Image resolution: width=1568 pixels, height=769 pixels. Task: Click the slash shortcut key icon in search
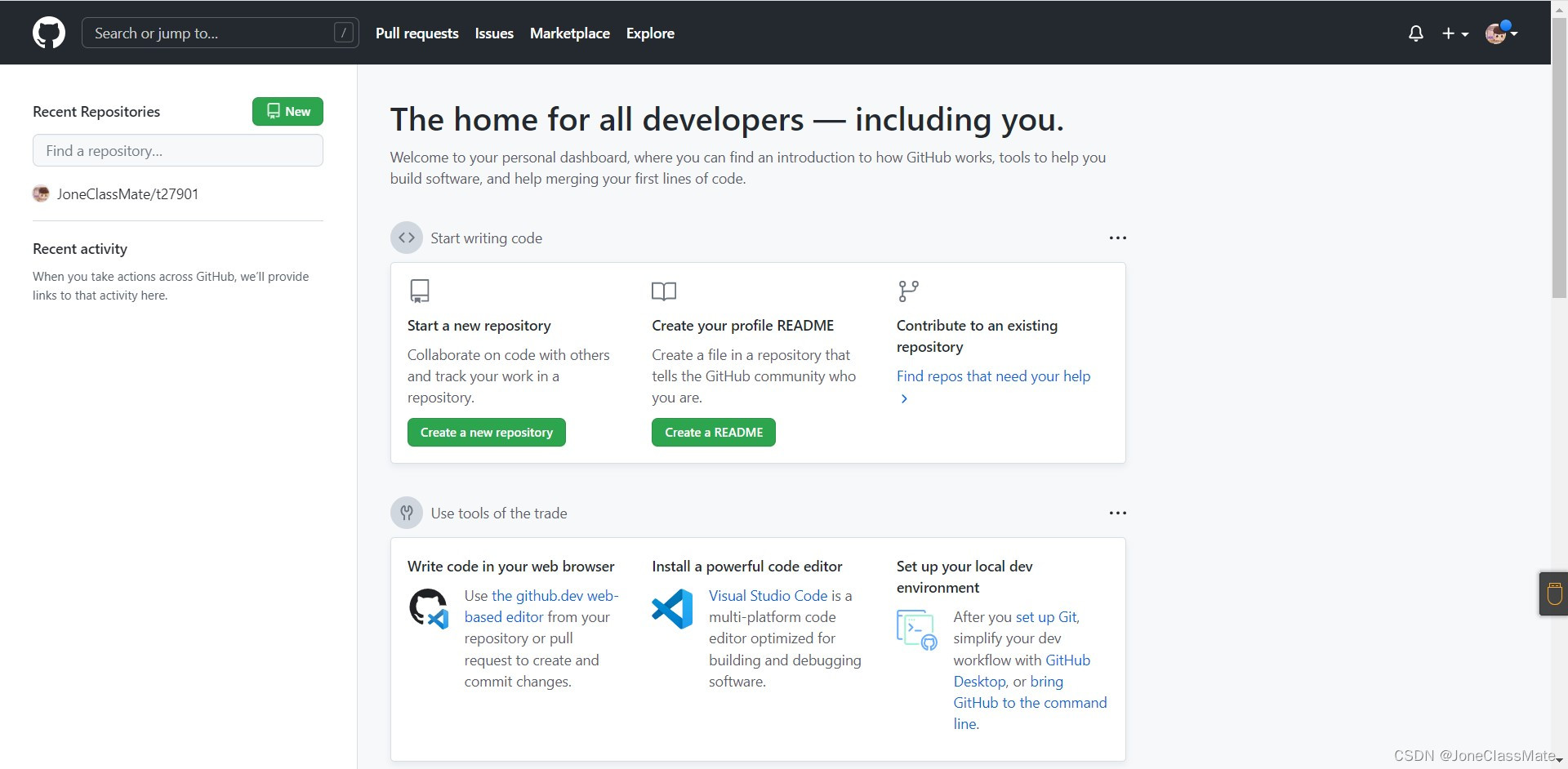(x=344, y=33)
